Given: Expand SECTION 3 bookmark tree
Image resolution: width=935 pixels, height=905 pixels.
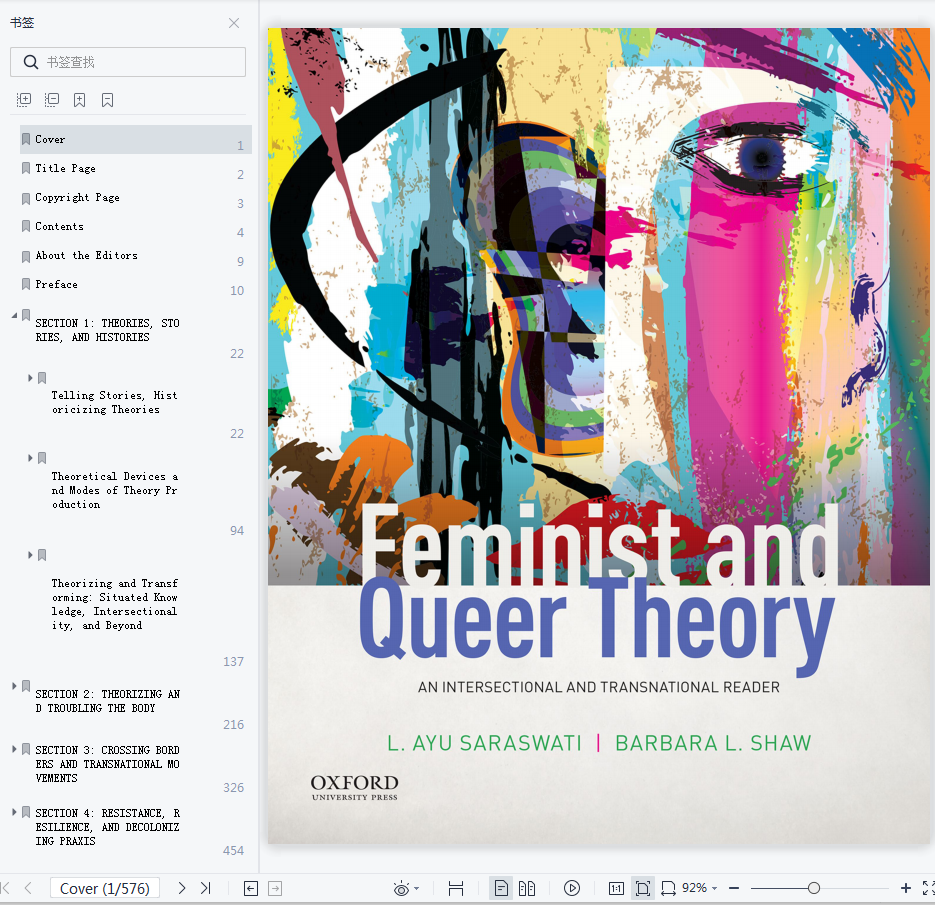Looking at the screenshot, I should [14, 749].
